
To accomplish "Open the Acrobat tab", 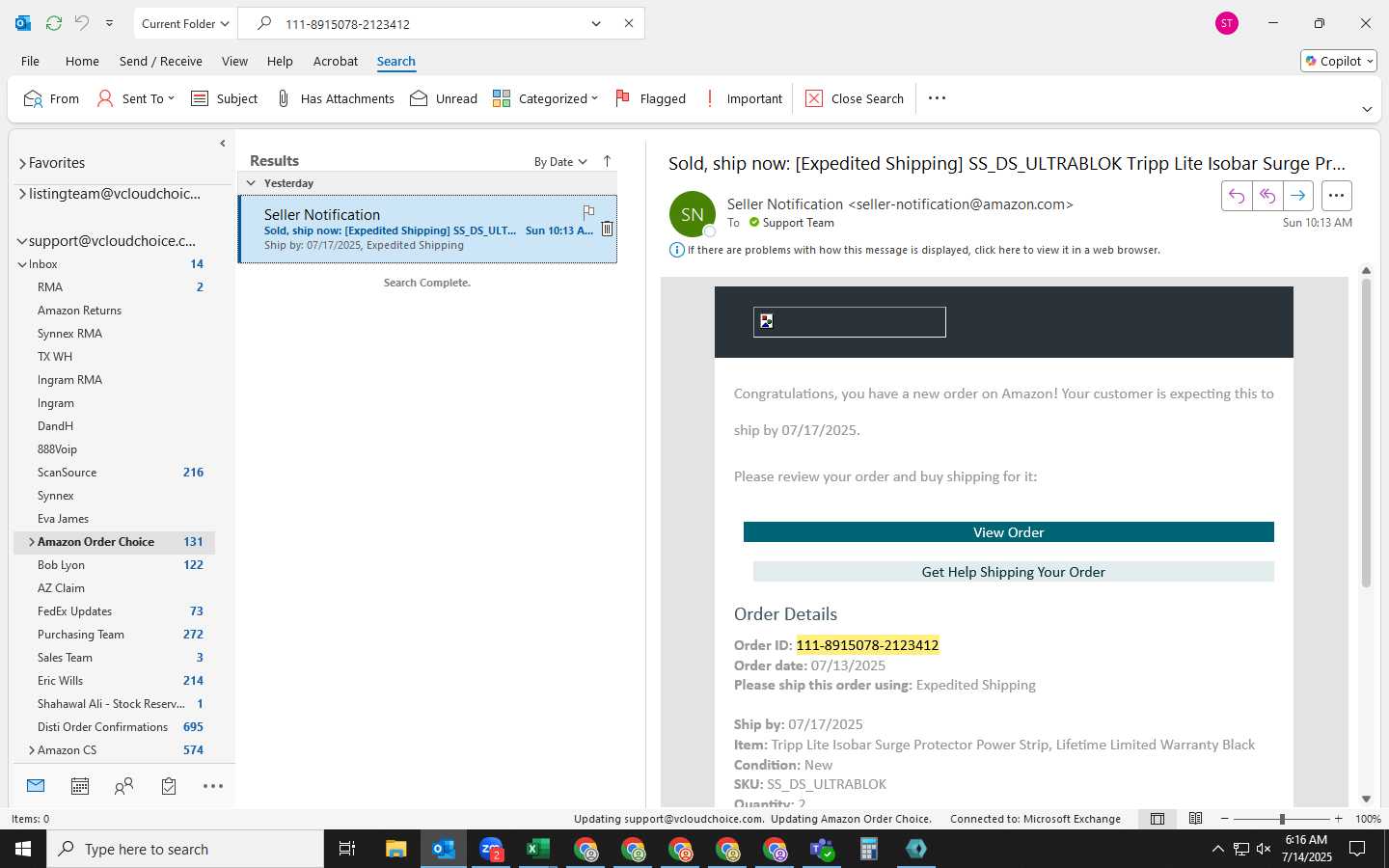I will click(x=336, y=61).
